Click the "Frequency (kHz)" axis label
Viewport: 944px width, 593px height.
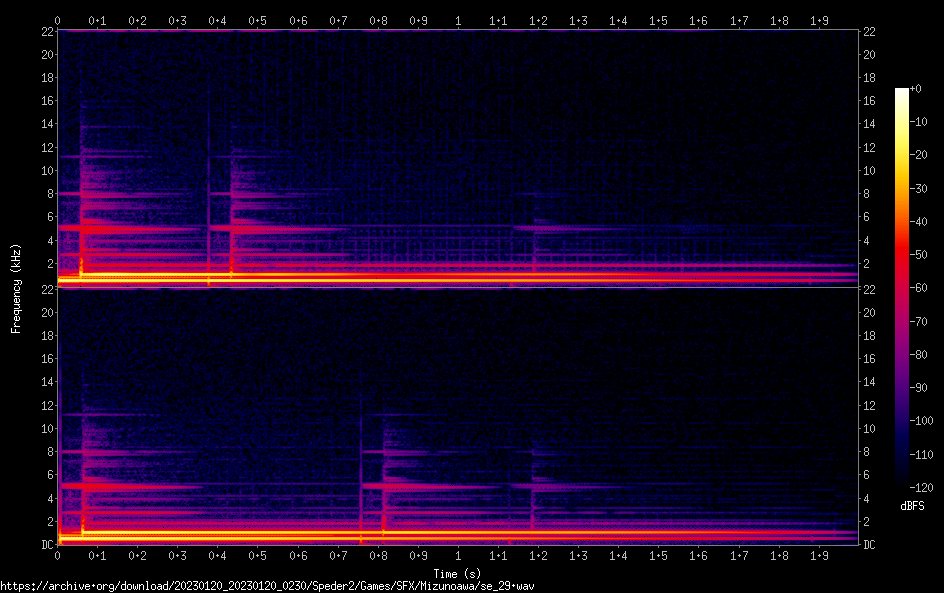[16, 287]
